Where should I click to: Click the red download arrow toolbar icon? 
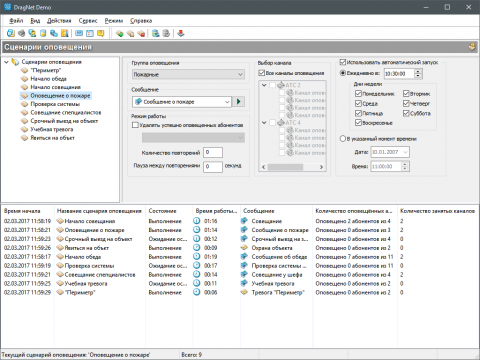tap(181, 33)
